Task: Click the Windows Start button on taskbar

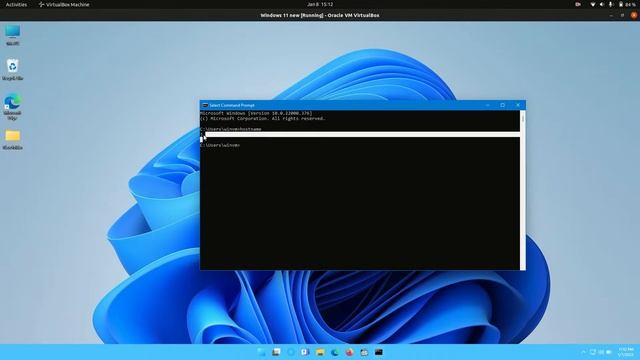Action: [261, 352]
